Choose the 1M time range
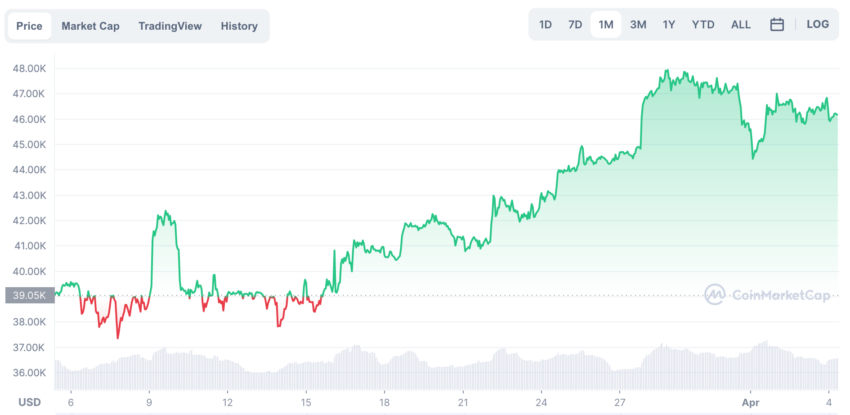850x415 pixels. (606, 25)
